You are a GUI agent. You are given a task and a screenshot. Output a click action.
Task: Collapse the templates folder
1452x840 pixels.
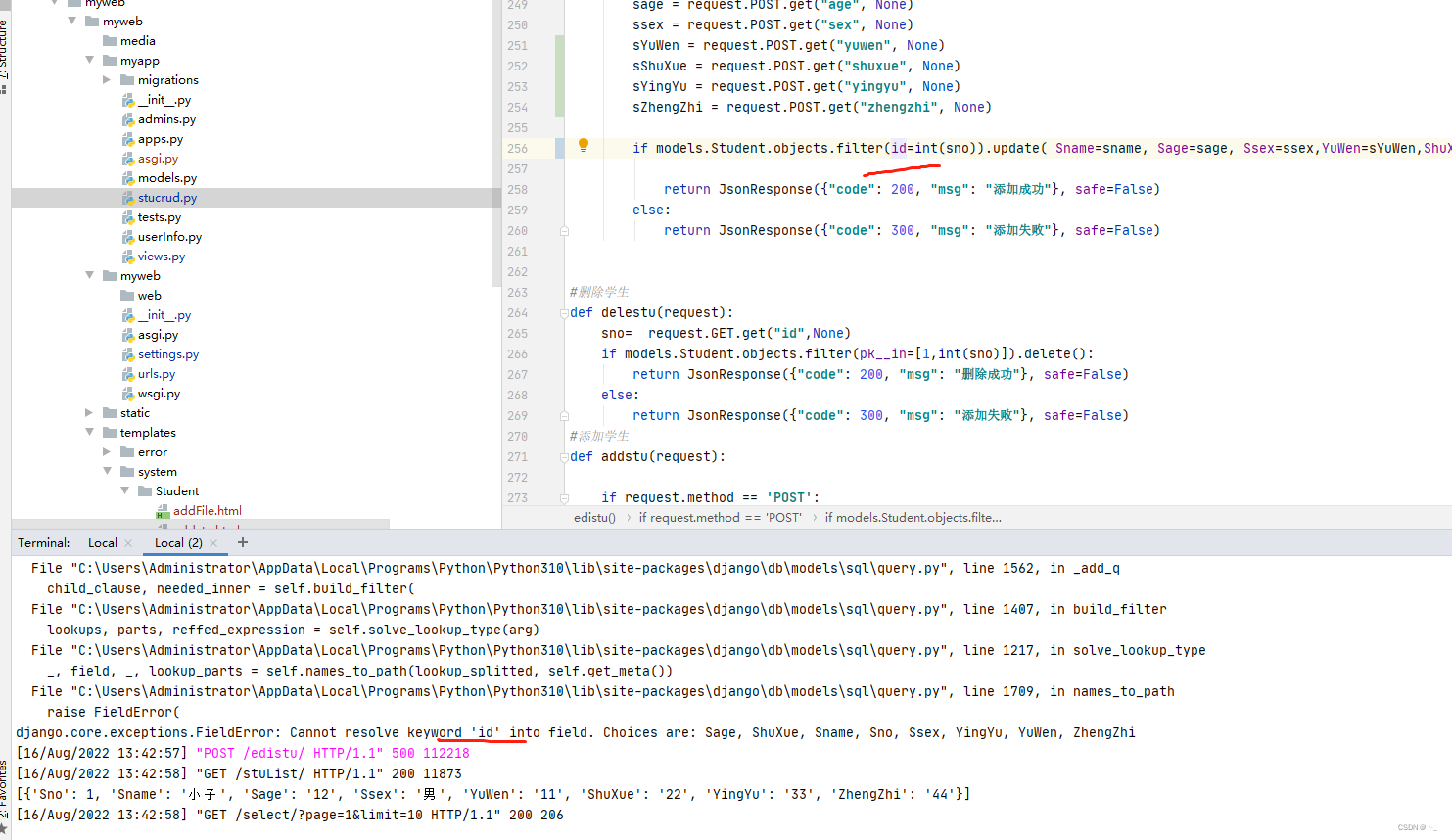click(x=90, y=432)
